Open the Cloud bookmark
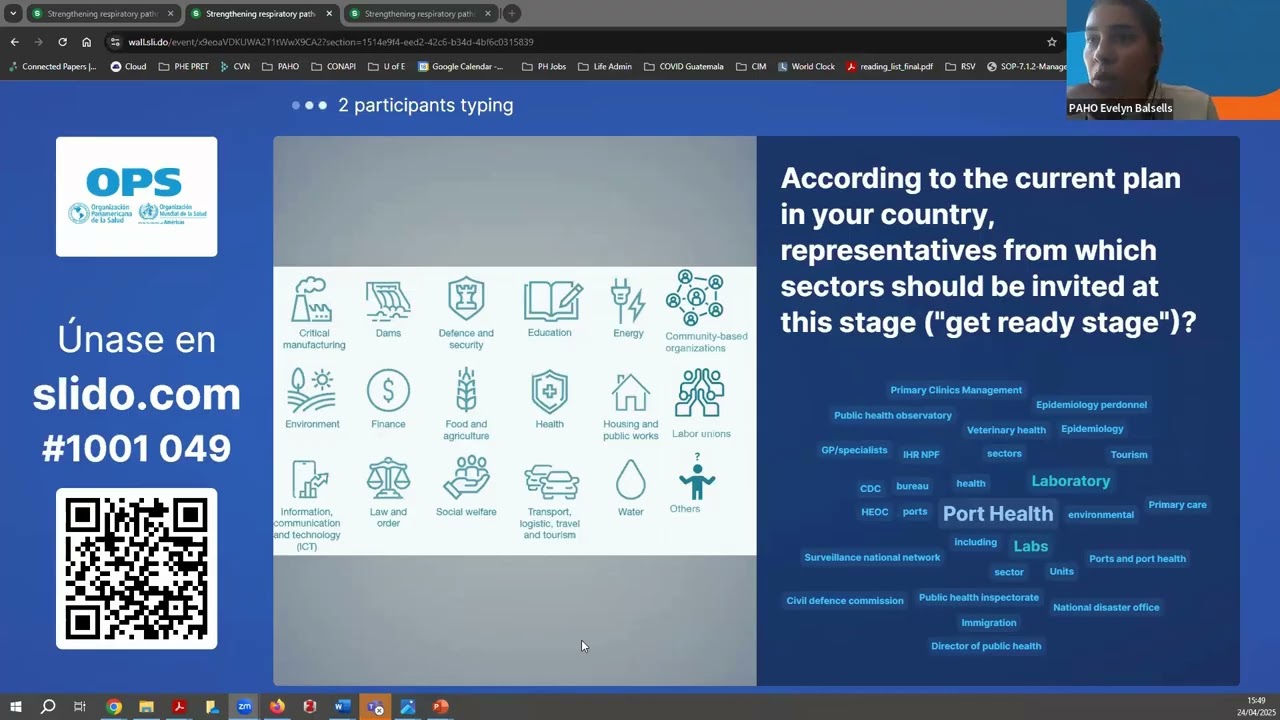This screenshot has width=1280, height=720. pyautogui.click(x=128, y=67)
